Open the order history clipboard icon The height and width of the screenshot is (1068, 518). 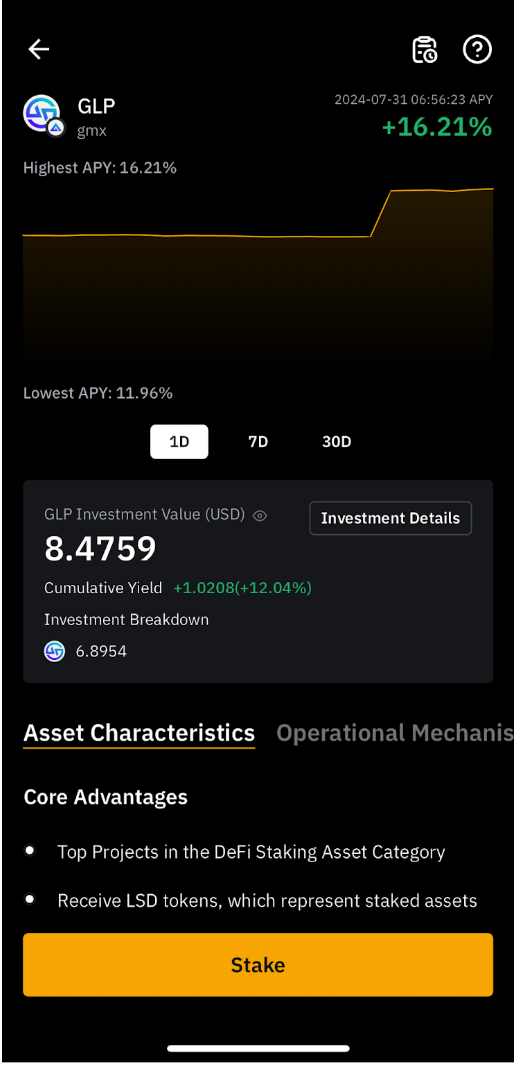tap(425, 50)
